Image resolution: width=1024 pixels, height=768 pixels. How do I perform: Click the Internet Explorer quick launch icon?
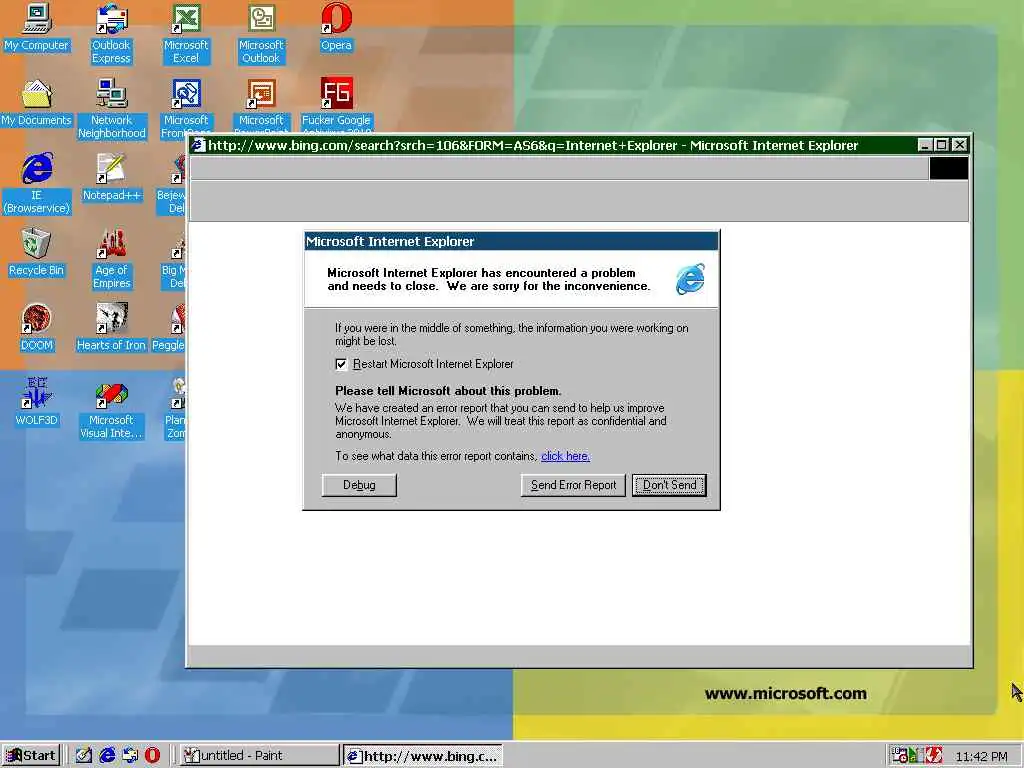point(107,756)
